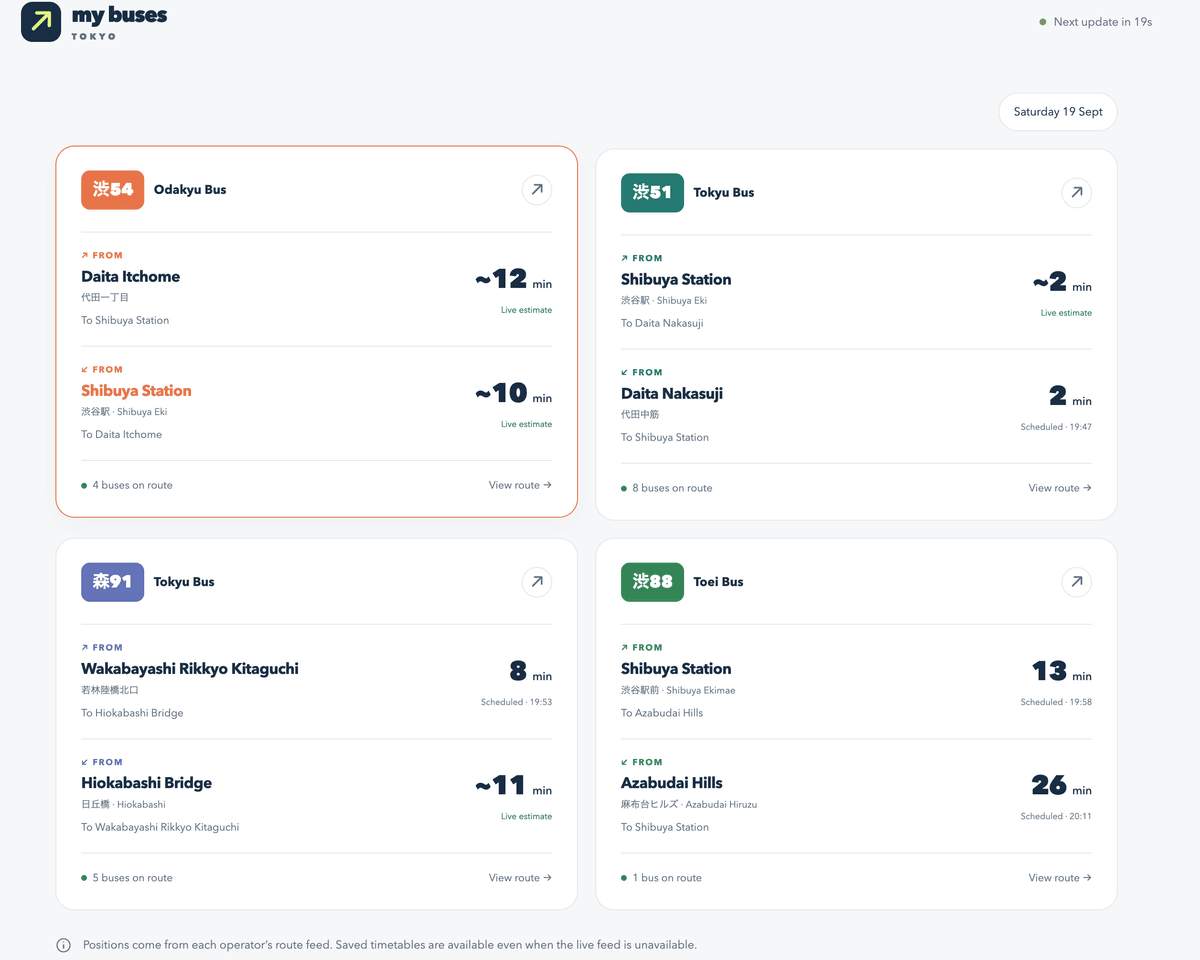Click the 4 buses on route status
This screenshot has height=960, width=1200.
[127, 485]
